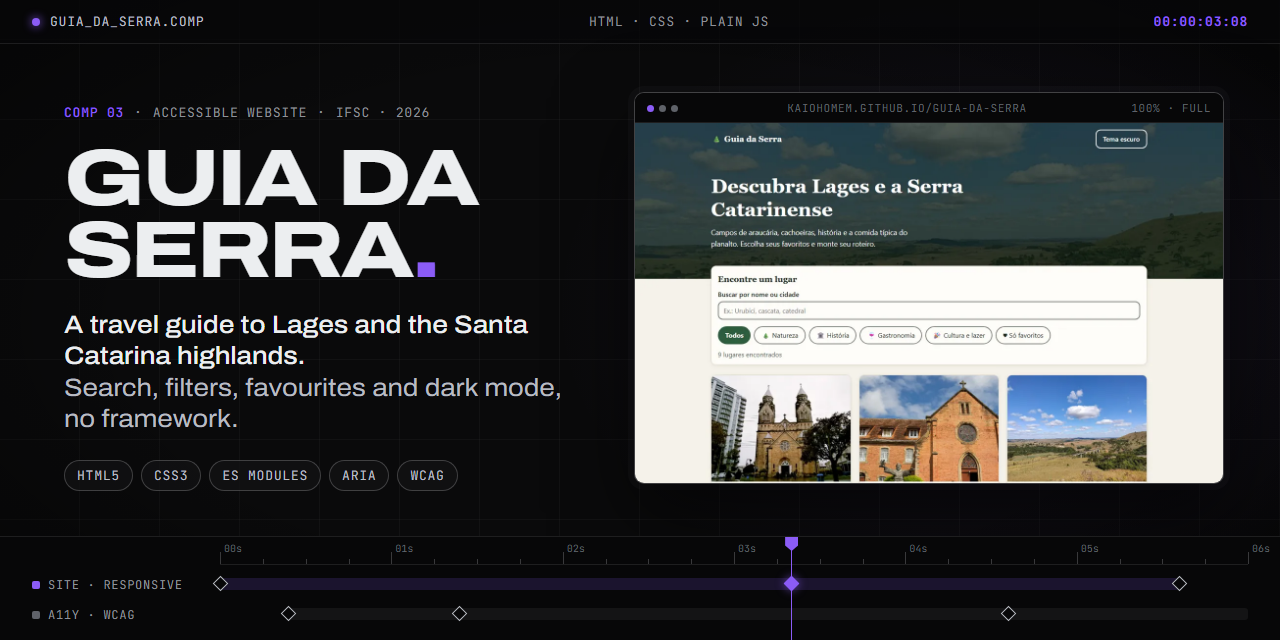This screenshot has height=640, width=1280.
Task: Filter places by Cultura e lazer
Action: [959, 336]
